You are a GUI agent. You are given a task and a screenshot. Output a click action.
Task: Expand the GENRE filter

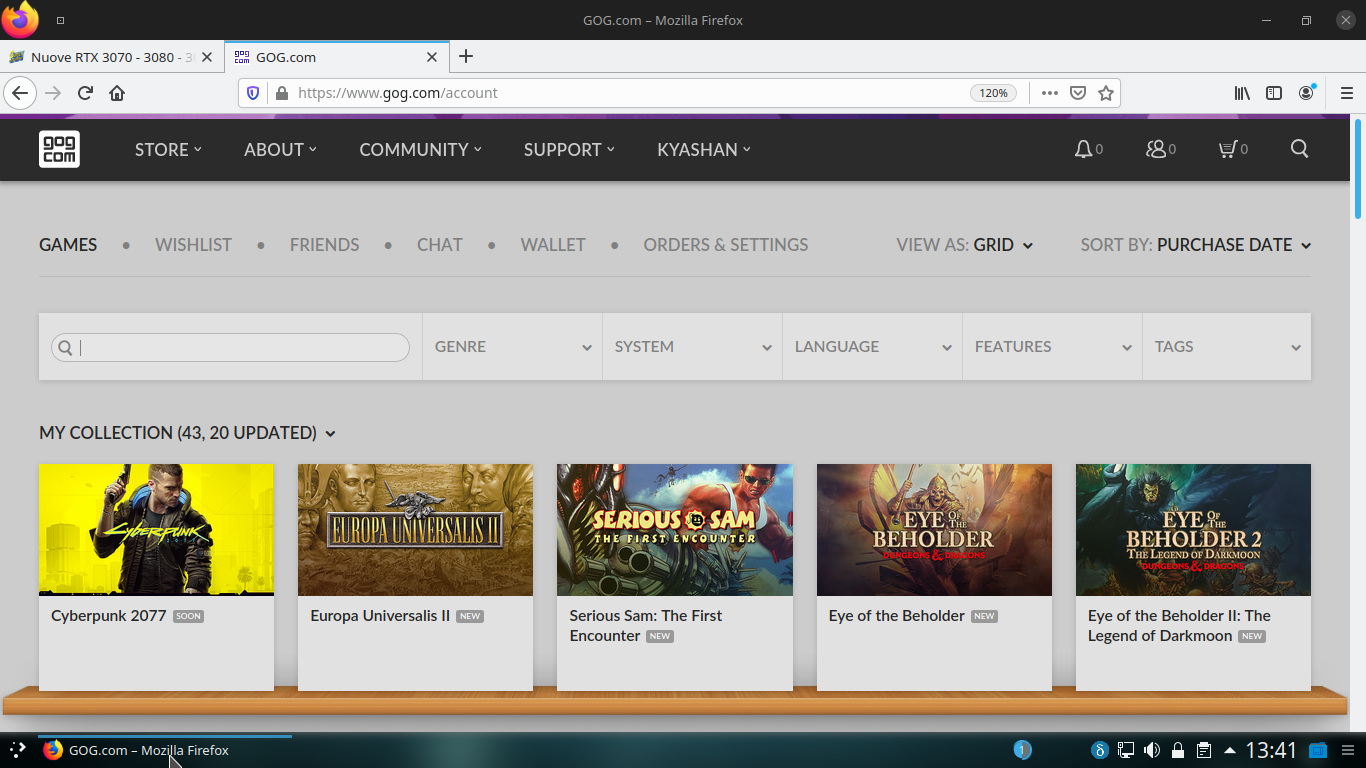(x=512, y=347)
